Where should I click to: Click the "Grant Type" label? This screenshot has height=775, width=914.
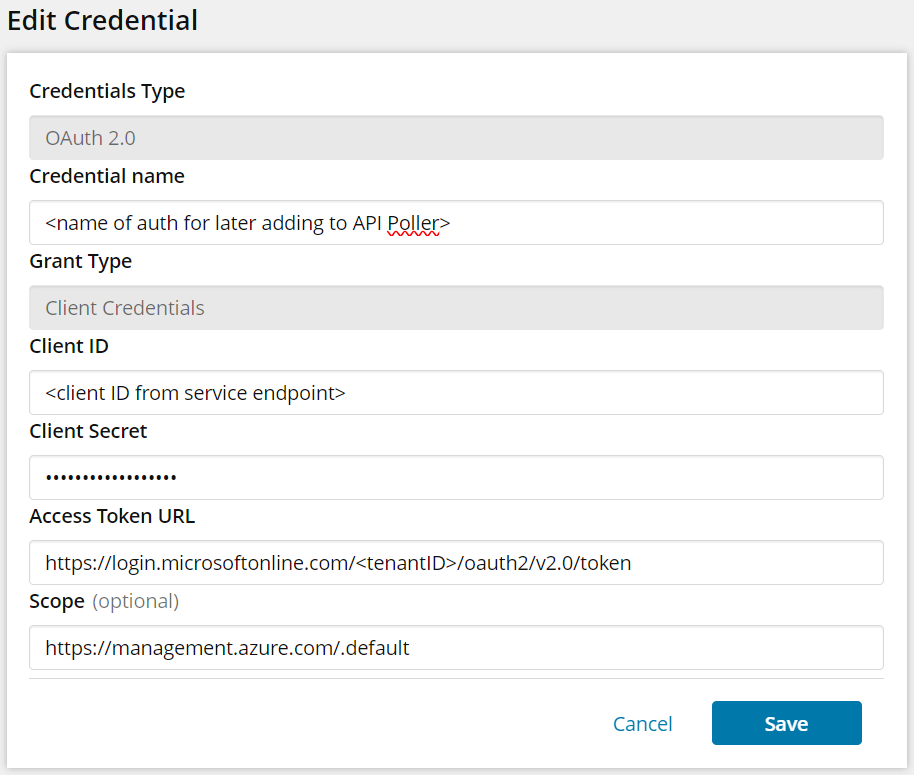coord(81,261)
